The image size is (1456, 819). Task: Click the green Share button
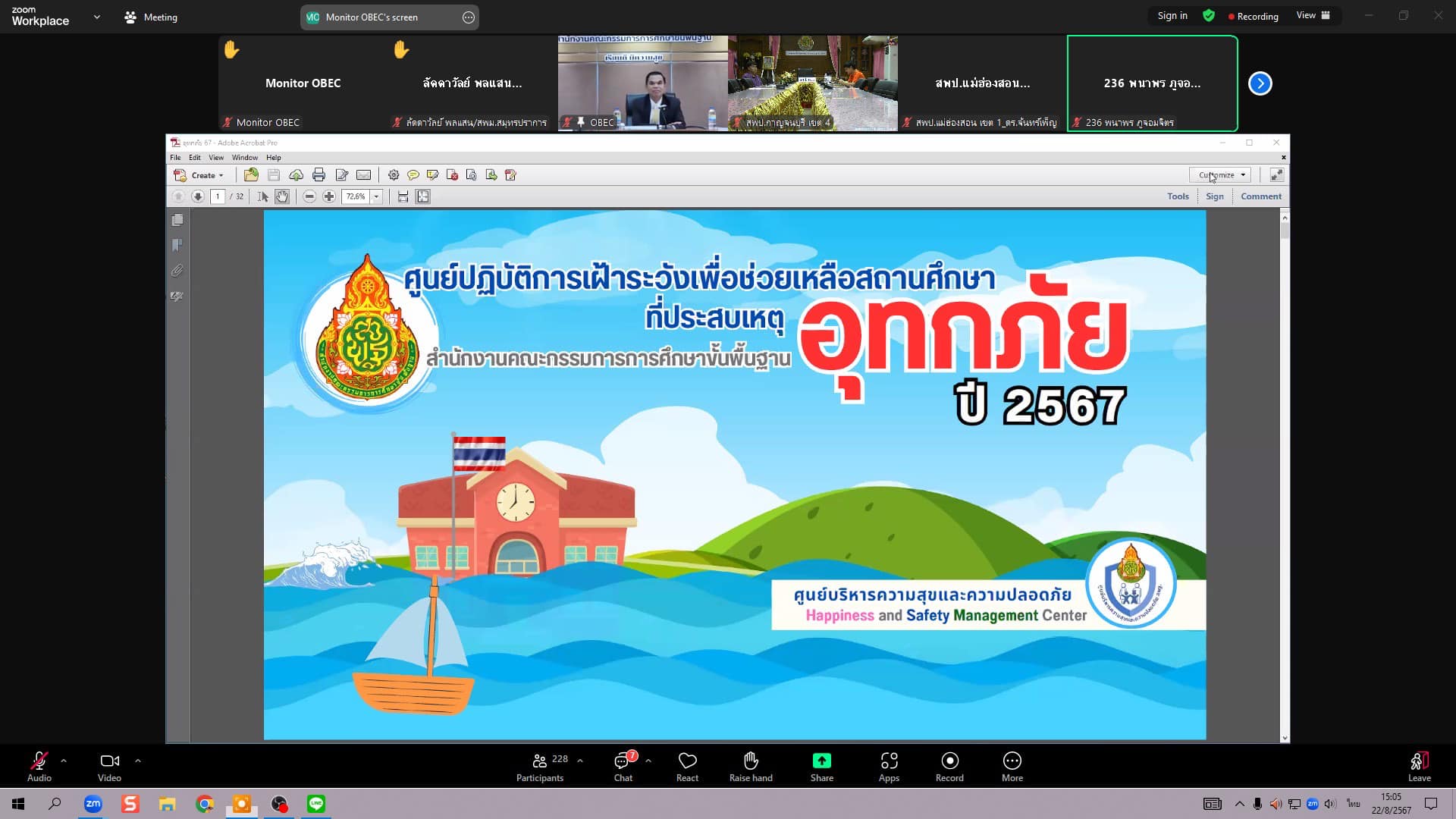822,766
